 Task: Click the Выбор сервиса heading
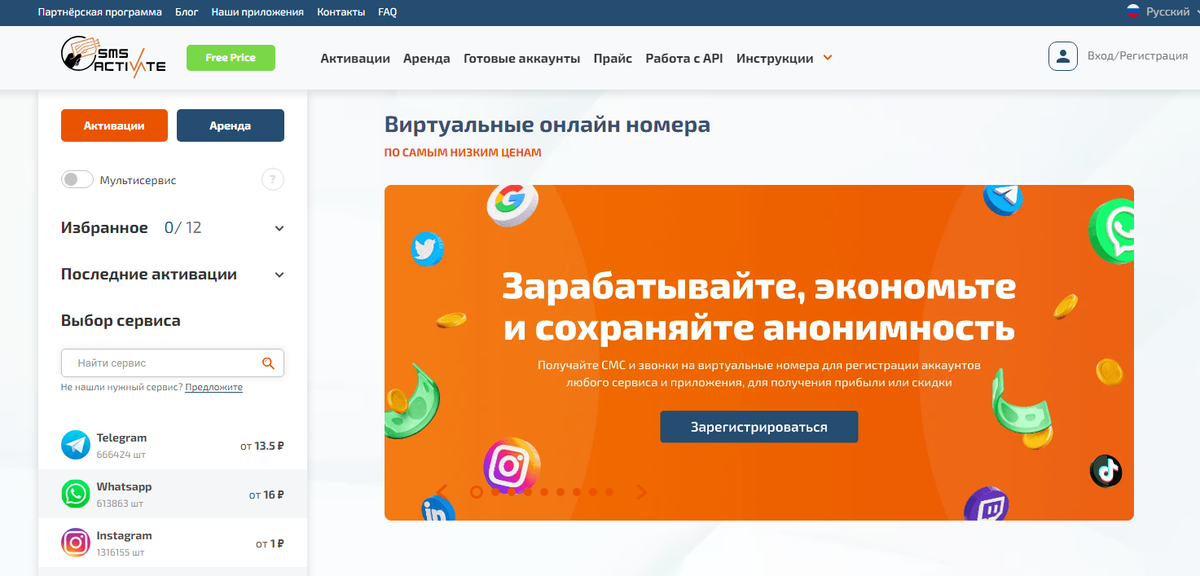[x=121, y=321]
